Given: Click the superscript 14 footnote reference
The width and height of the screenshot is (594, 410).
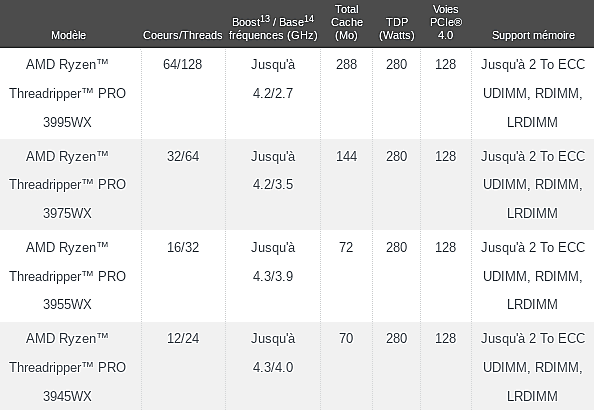Looking at the screenshot, I should tap(309, 19).
